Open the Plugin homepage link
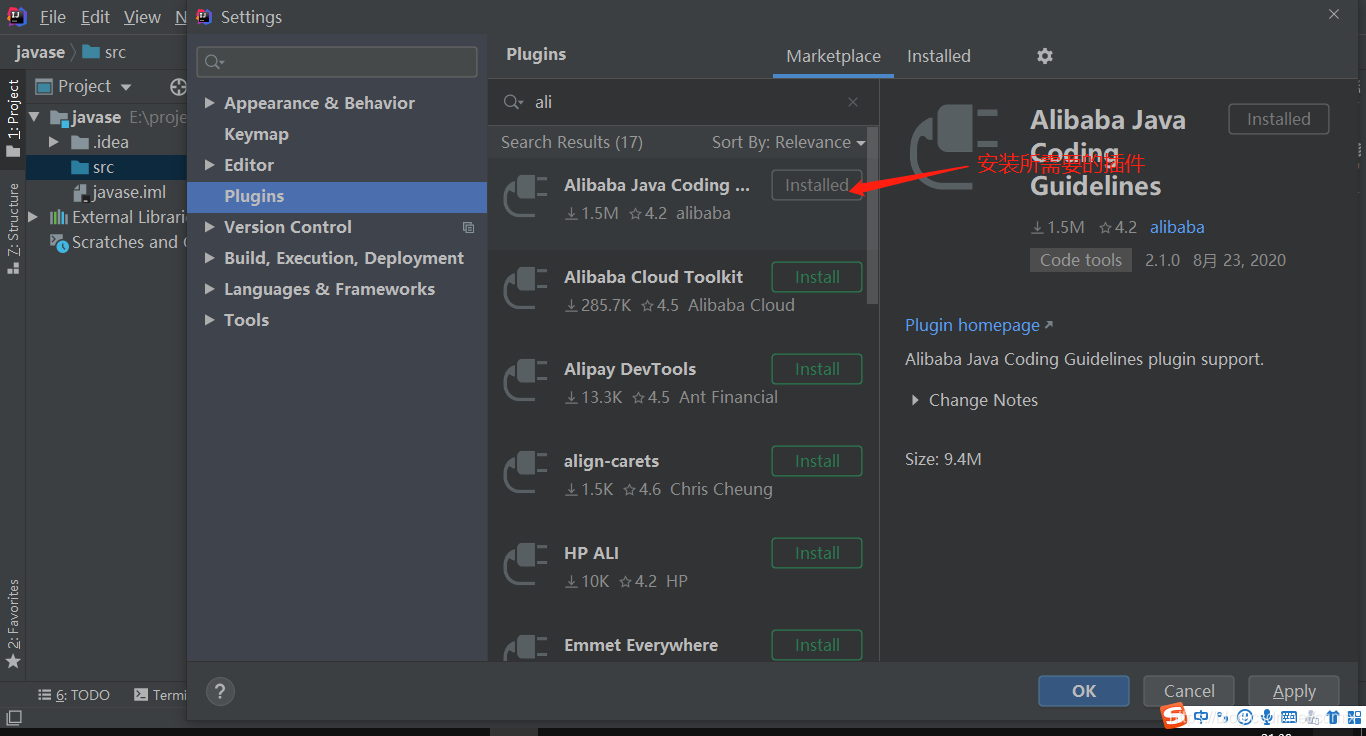The width and height of the screenshot is (1366, 736). [x=979, y=325]
